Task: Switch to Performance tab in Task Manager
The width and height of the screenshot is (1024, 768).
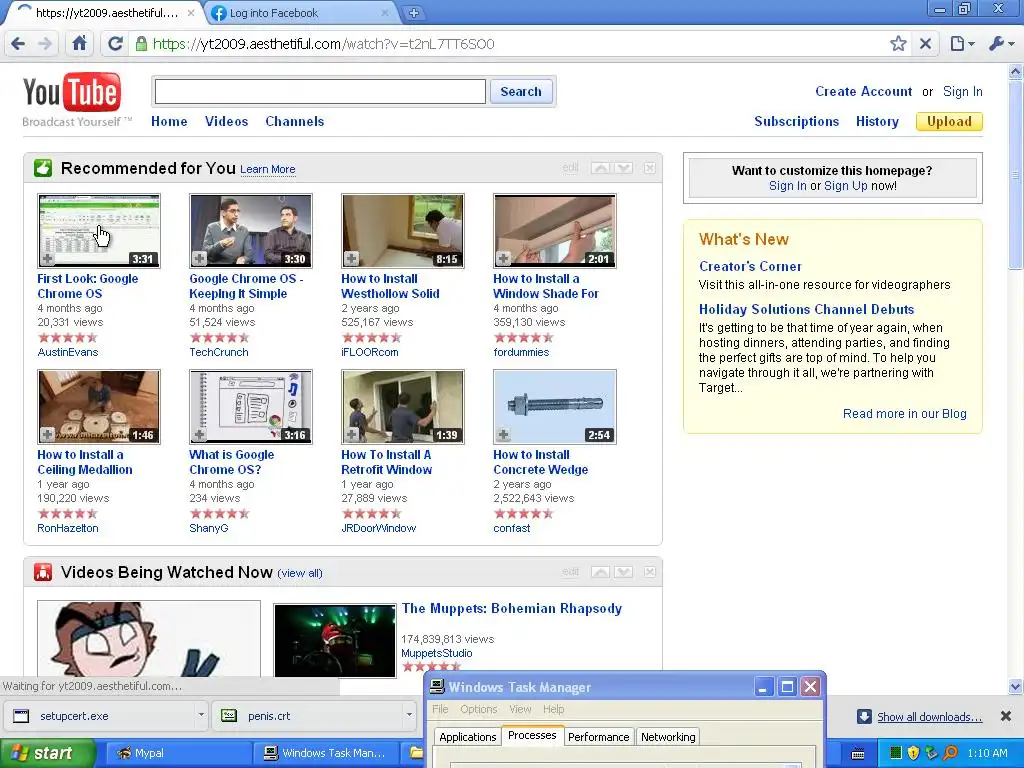Action: click(x=598, y=737)
